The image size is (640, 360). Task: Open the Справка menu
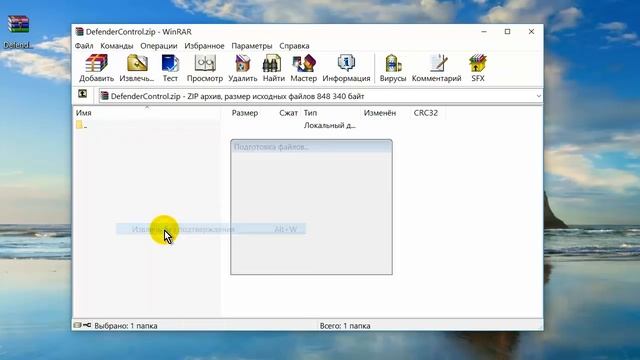pos(294,46)
